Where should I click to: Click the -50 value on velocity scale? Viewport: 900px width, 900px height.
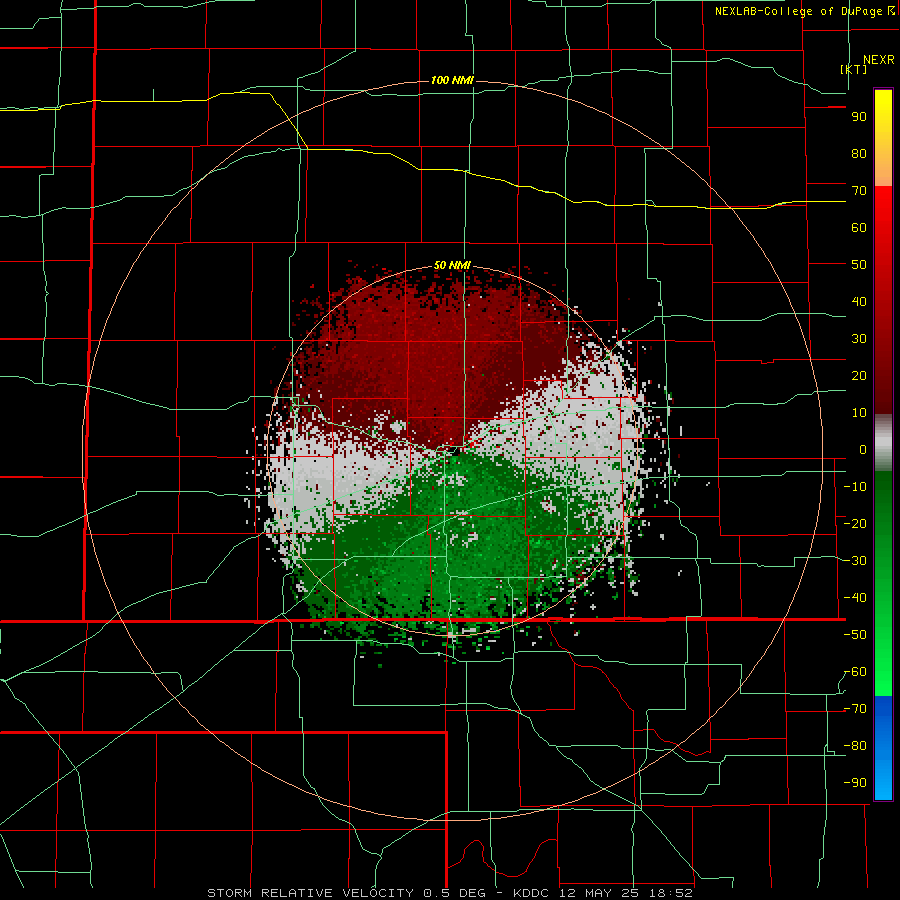coord(855,635)
